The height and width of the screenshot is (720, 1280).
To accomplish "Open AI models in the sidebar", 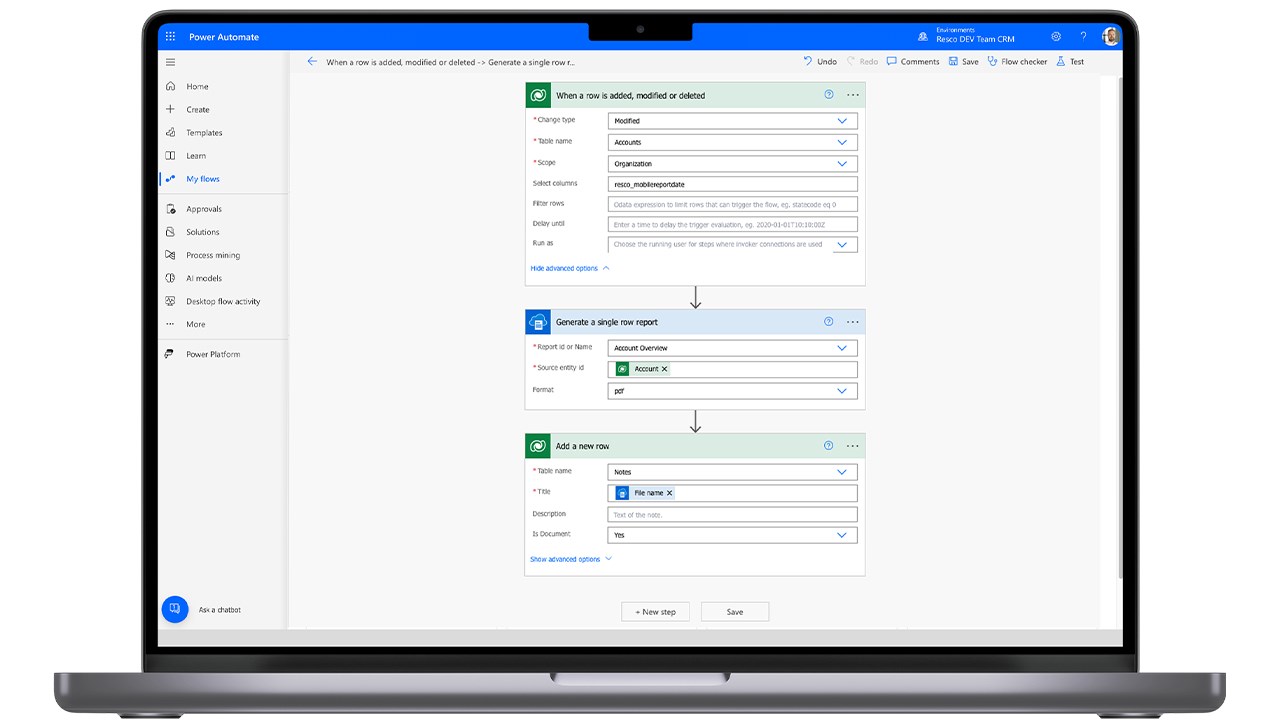I will 204,278.
